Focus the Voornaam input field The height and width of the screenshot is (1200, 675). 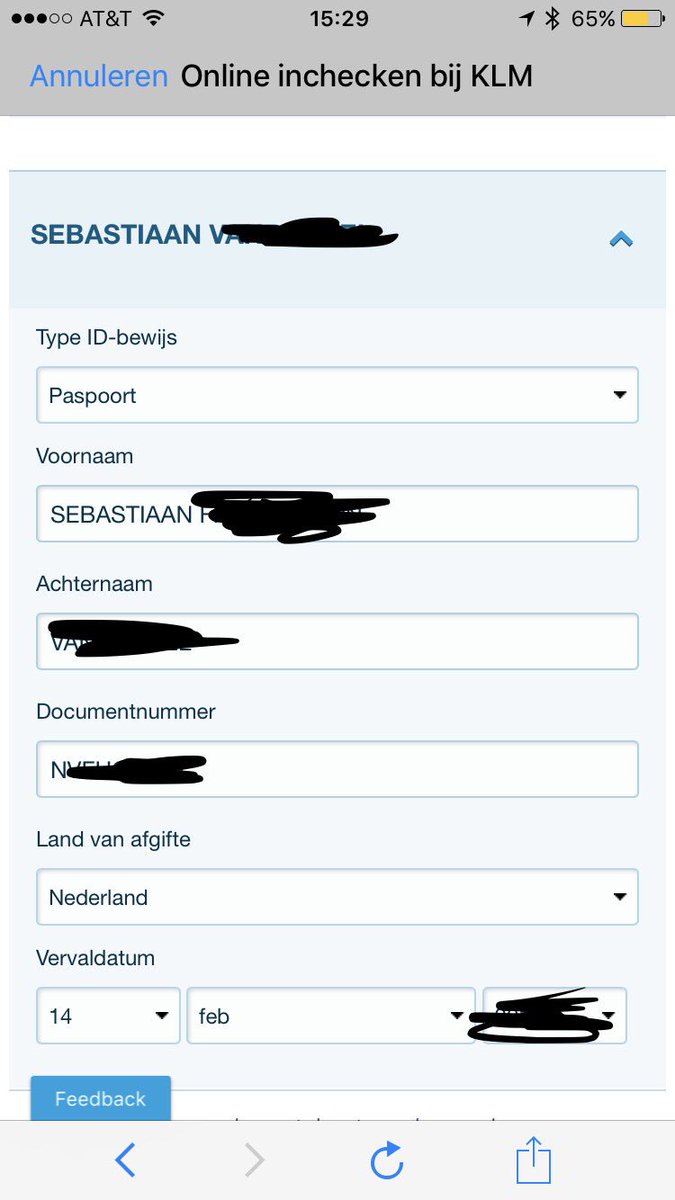point(337,514)
